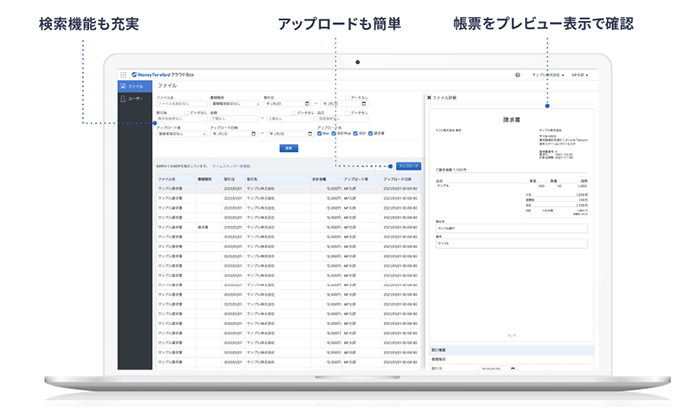Open calendar for アップロード日時 start date
The width and height of the screenshot is (700, 409).
click(x=256, y=133)
